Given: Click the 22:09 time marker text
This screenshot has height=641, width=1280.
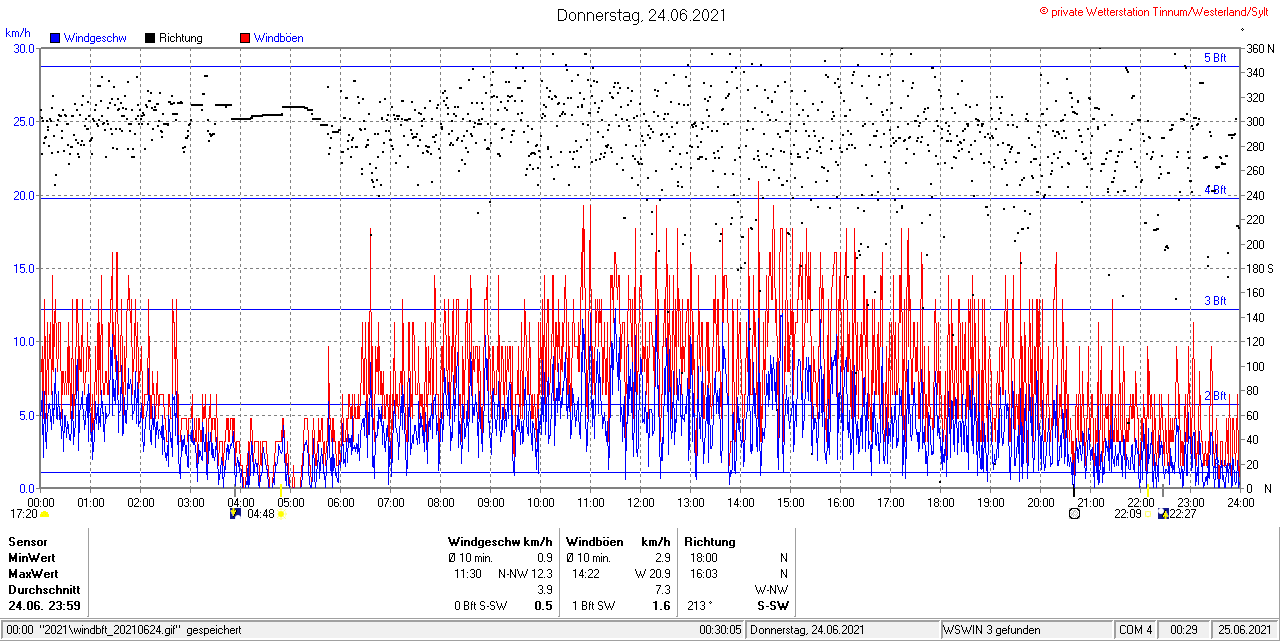Looking at the screenshot, I should click(x=1128, y=514).
